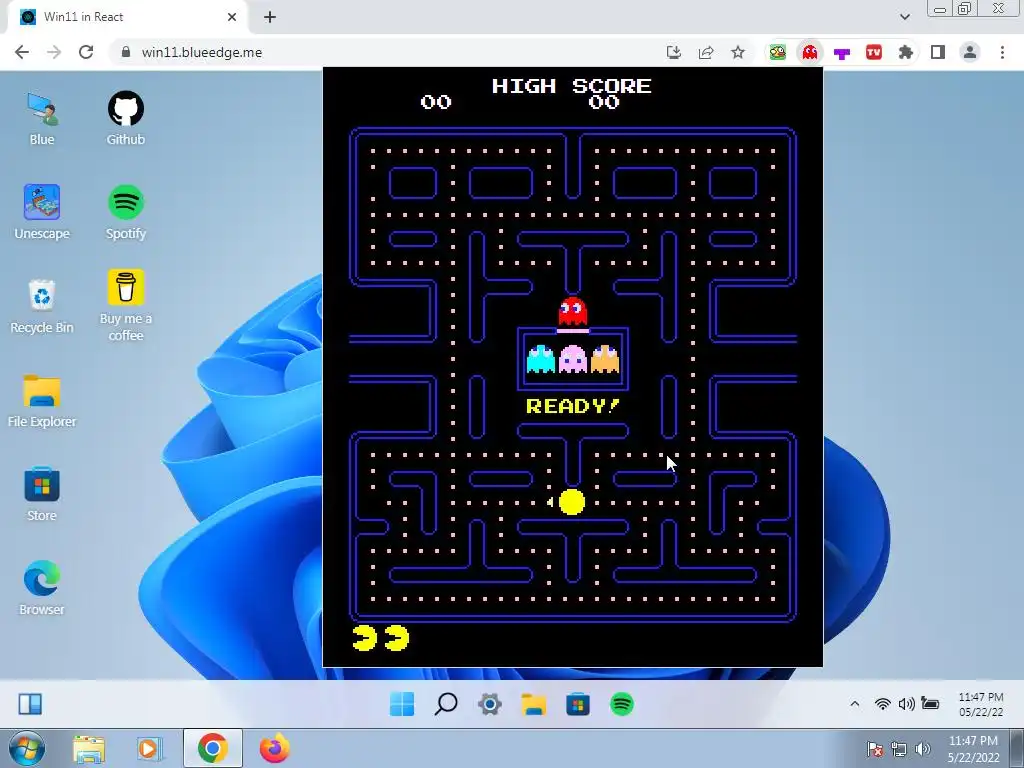Click the share page icon in address bar

(x=706, y=52)
